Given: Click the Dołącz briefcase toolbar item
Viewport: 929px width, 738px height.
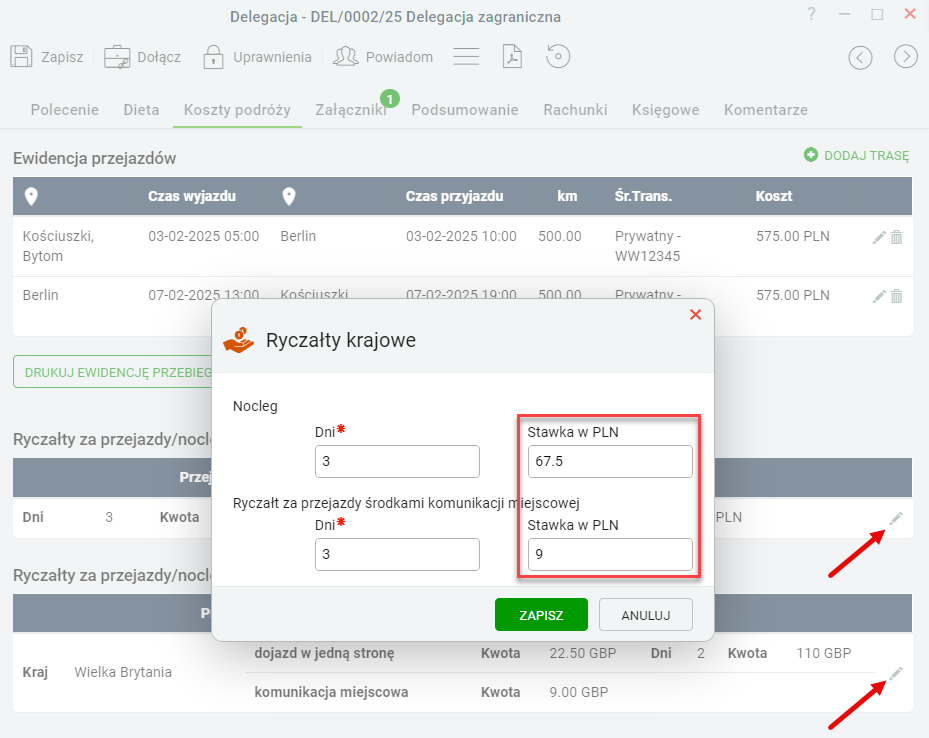Looking at the screenshot, I should coord(142,57).
